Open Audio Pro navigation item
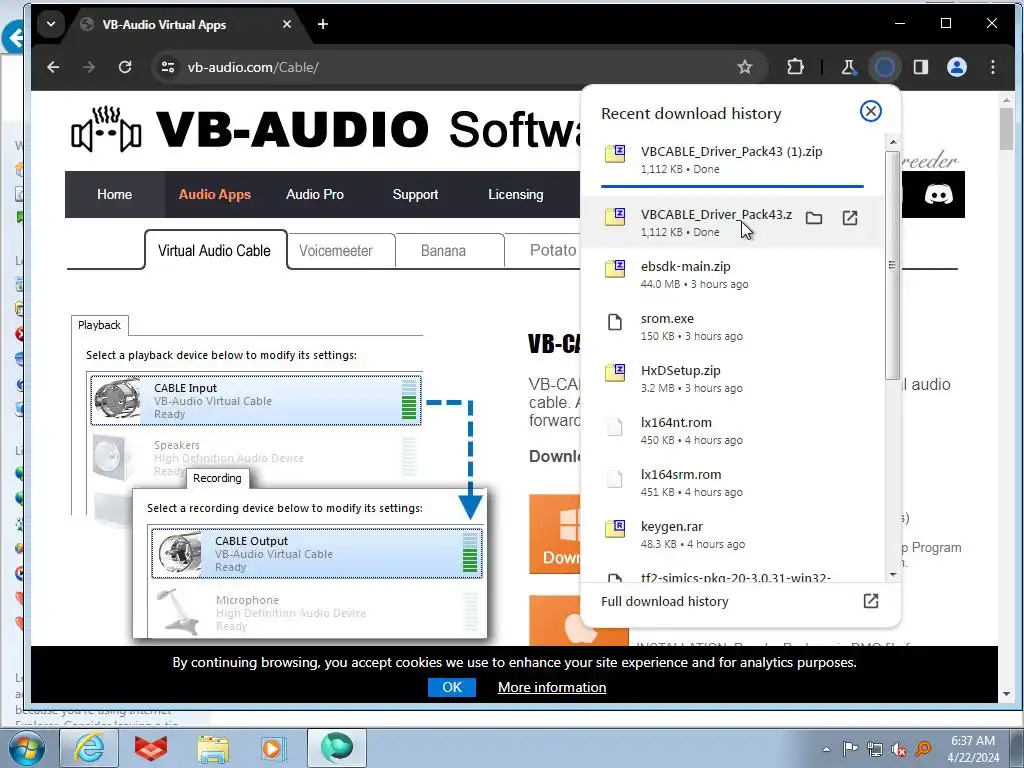Image resolution: width=1024 pixels, height=768 pixels. click(x=315, y=195)
